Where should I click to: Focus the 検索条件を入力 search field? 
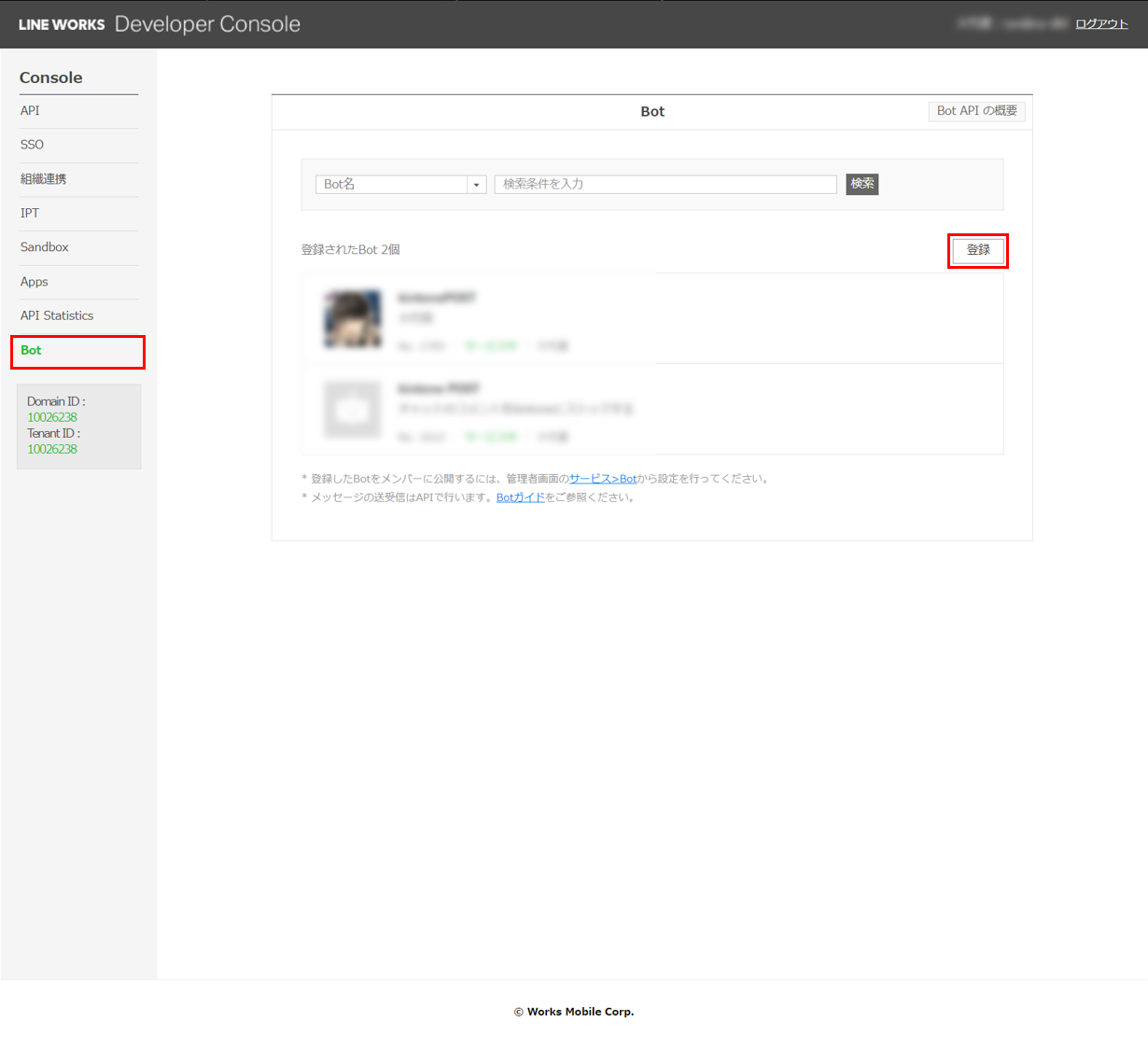click(x=665, y=185)
